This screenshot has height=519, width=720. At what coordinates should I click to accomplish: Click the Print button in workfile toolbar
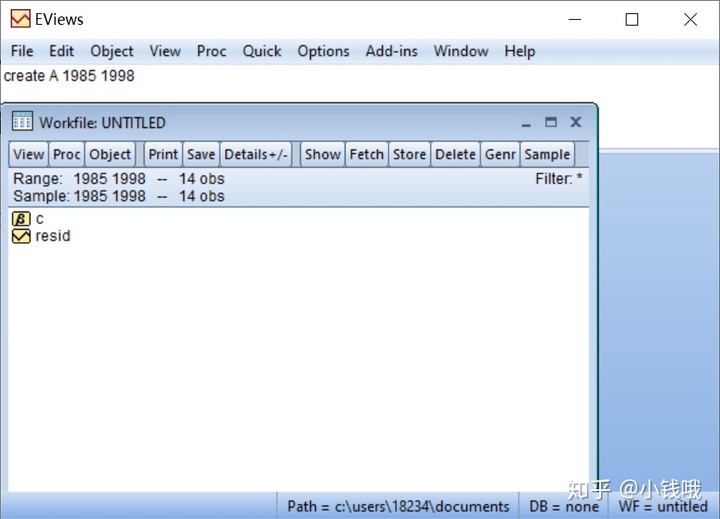coord(163,154)
